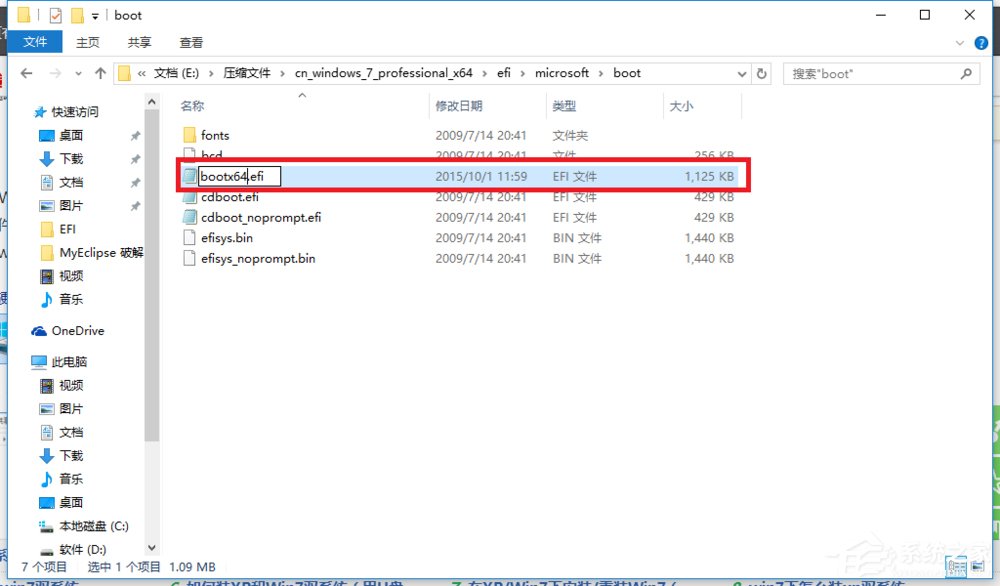Jump to microsoft in the breadcrumb path
This screenshot has height=586, width=1000.
(562, 73)
